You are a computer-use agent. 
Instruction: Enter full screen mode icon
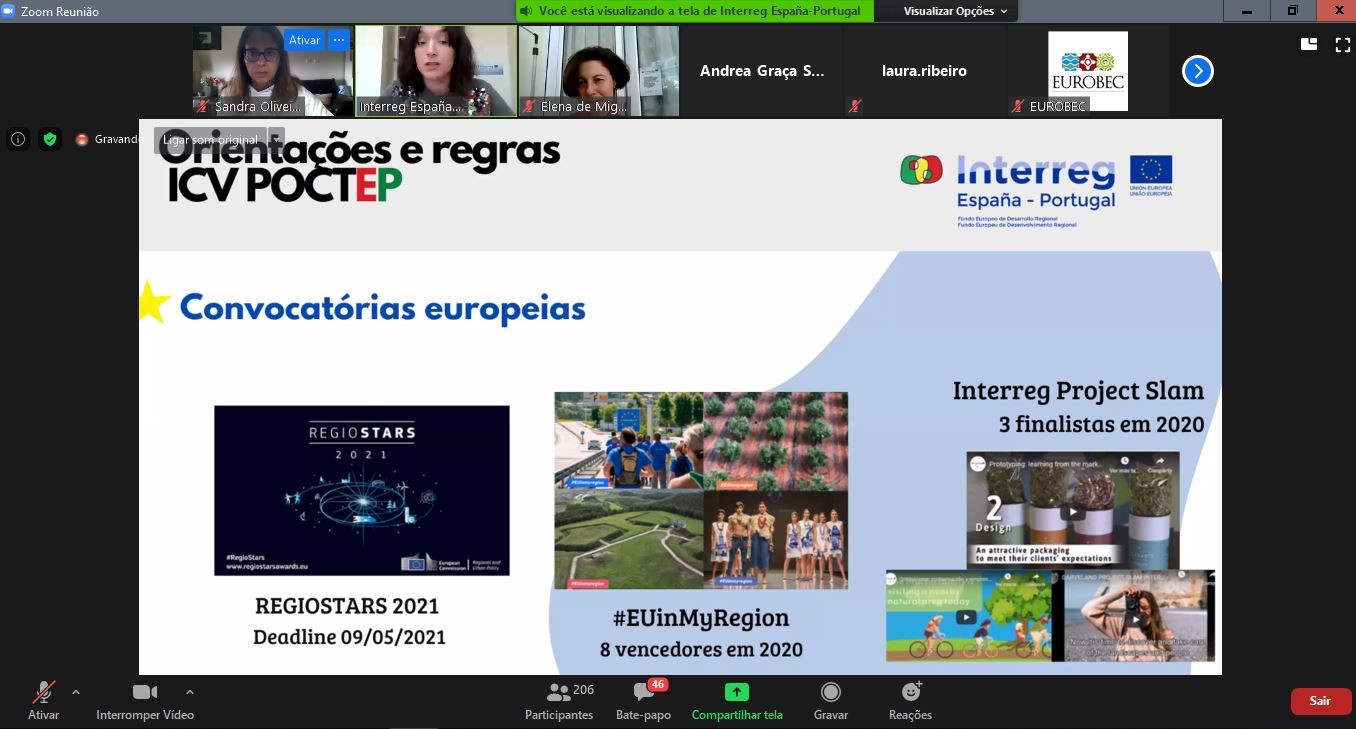pyautogui.click(x=1343, y=44)
